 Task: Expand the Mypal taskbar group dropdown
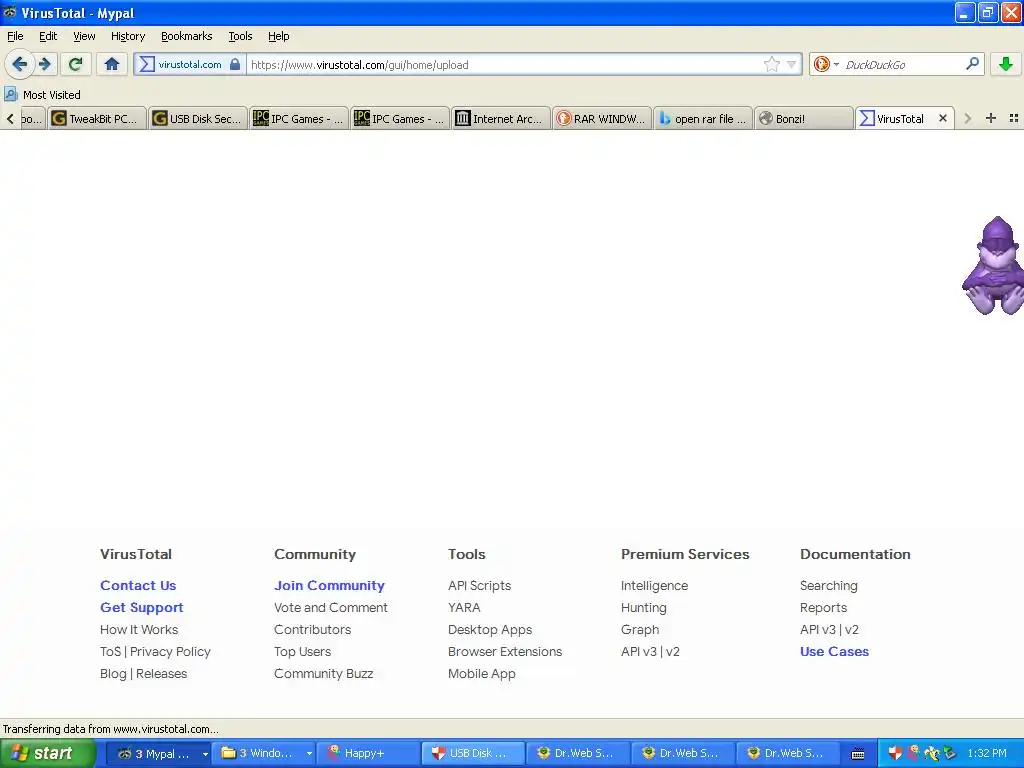204,753
